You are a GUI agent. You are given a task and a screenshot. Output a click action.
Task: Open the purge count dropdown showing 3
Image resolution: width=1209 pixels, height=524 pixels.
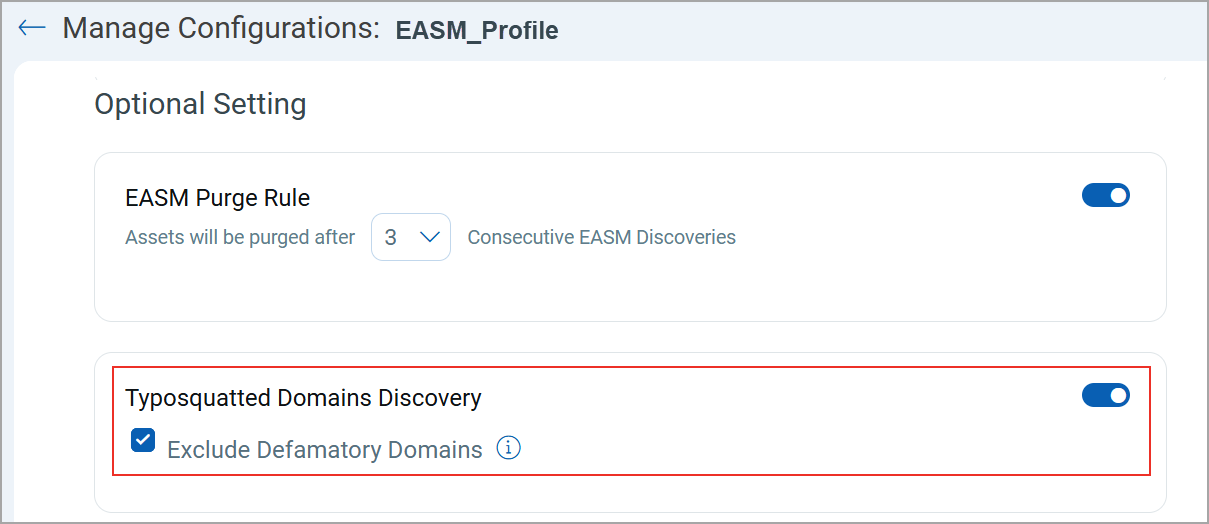411,237
